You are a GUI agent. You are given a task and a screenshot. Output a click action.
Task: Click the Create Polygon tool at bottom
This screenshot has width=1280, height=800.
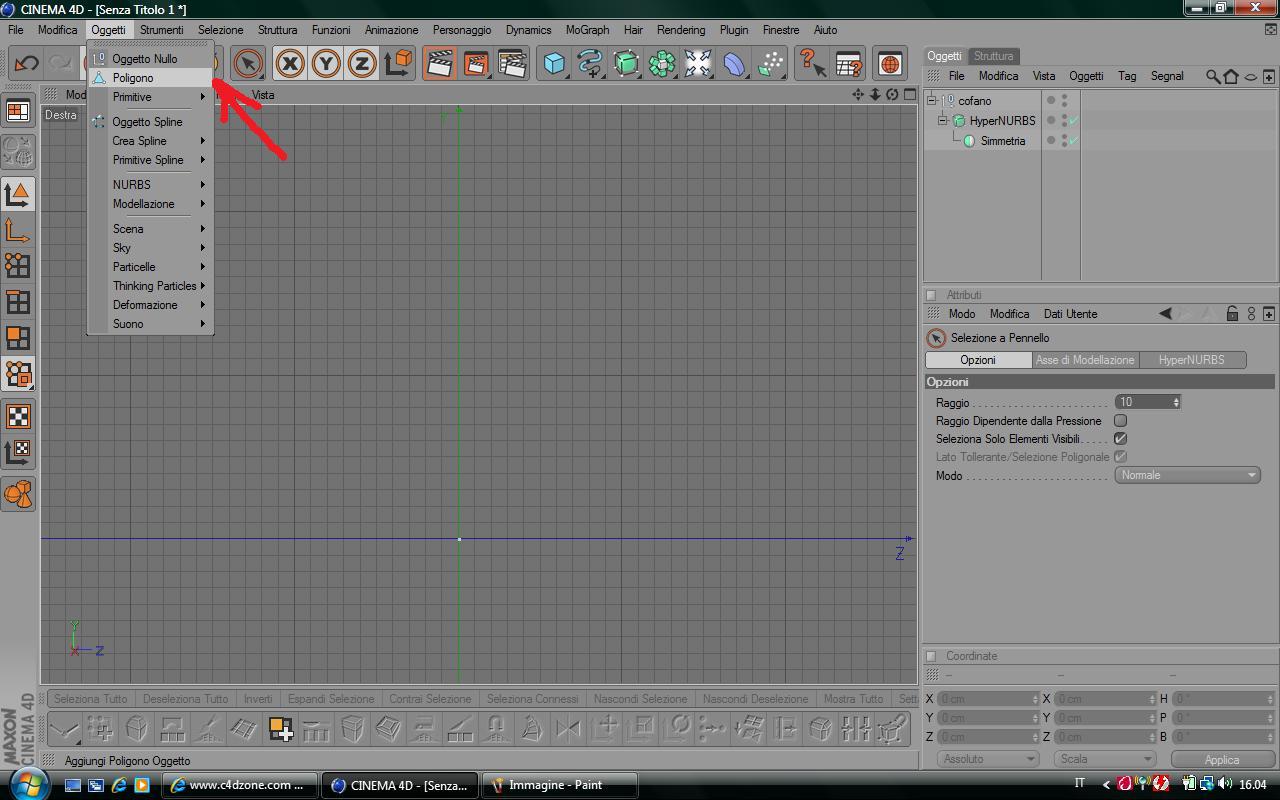[280, 729]
